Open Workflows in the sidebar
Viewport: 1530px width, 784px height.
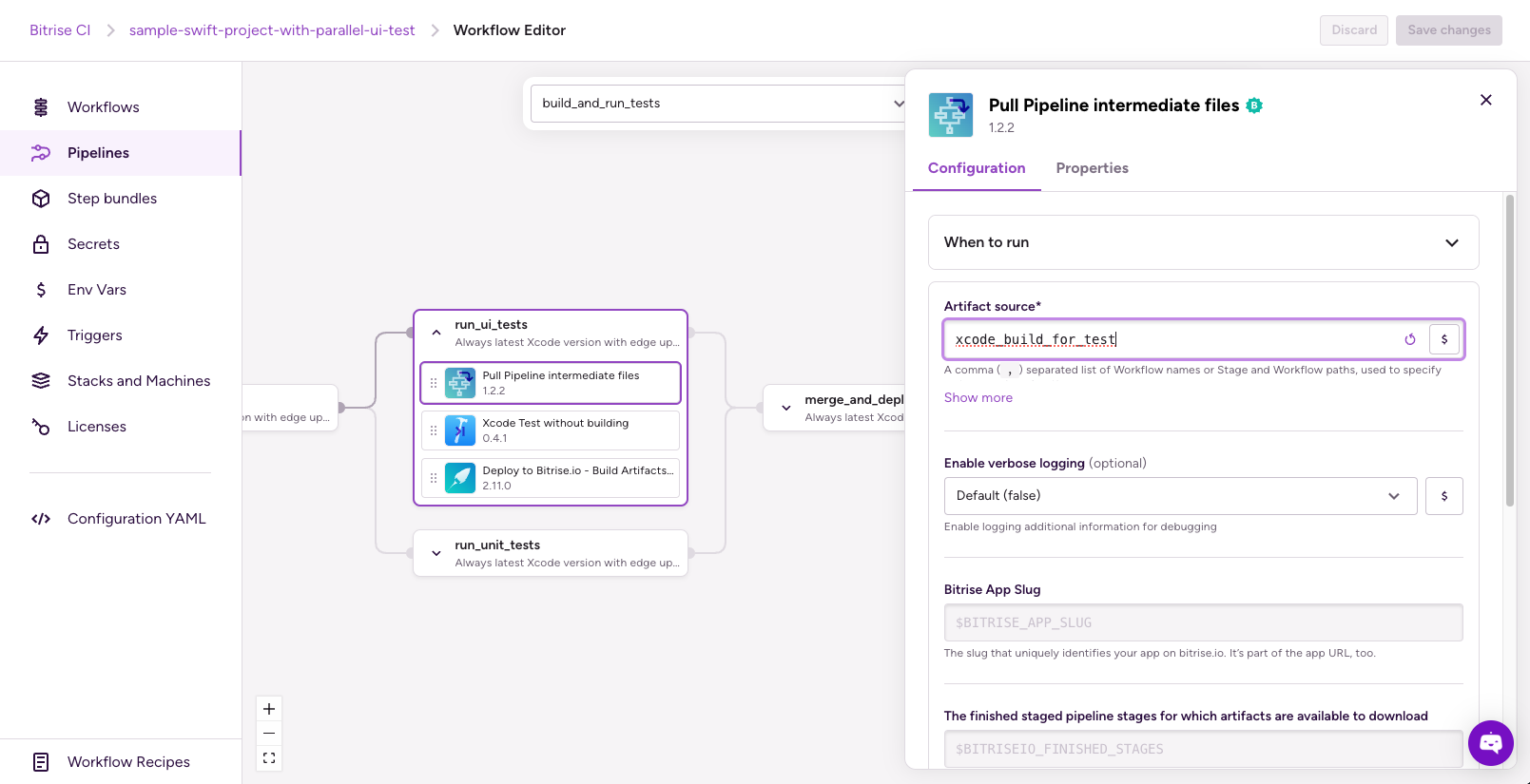click(121, 107)
